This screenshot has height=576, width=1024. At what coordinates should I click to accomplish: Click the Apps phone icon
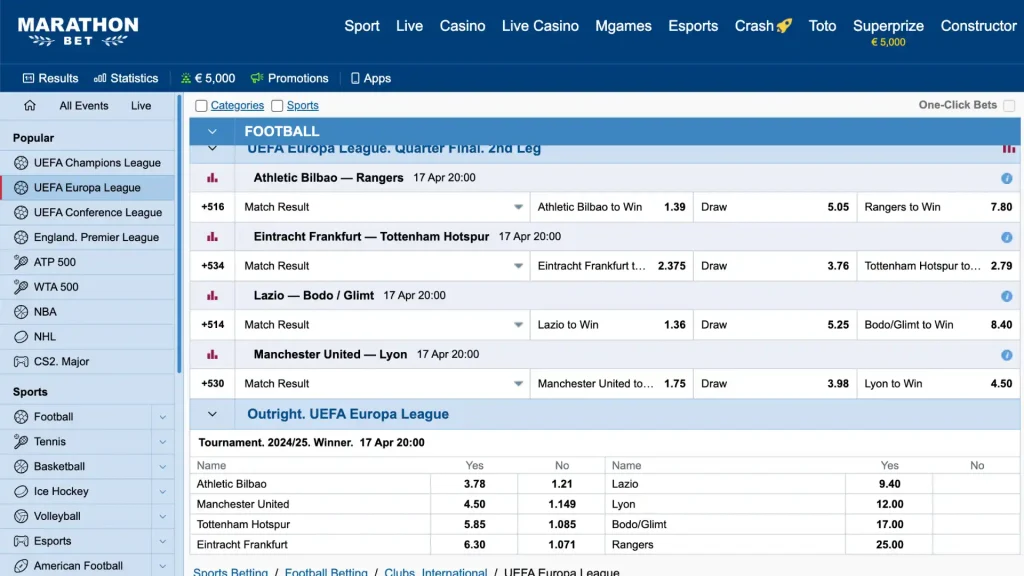pos(355,78)
